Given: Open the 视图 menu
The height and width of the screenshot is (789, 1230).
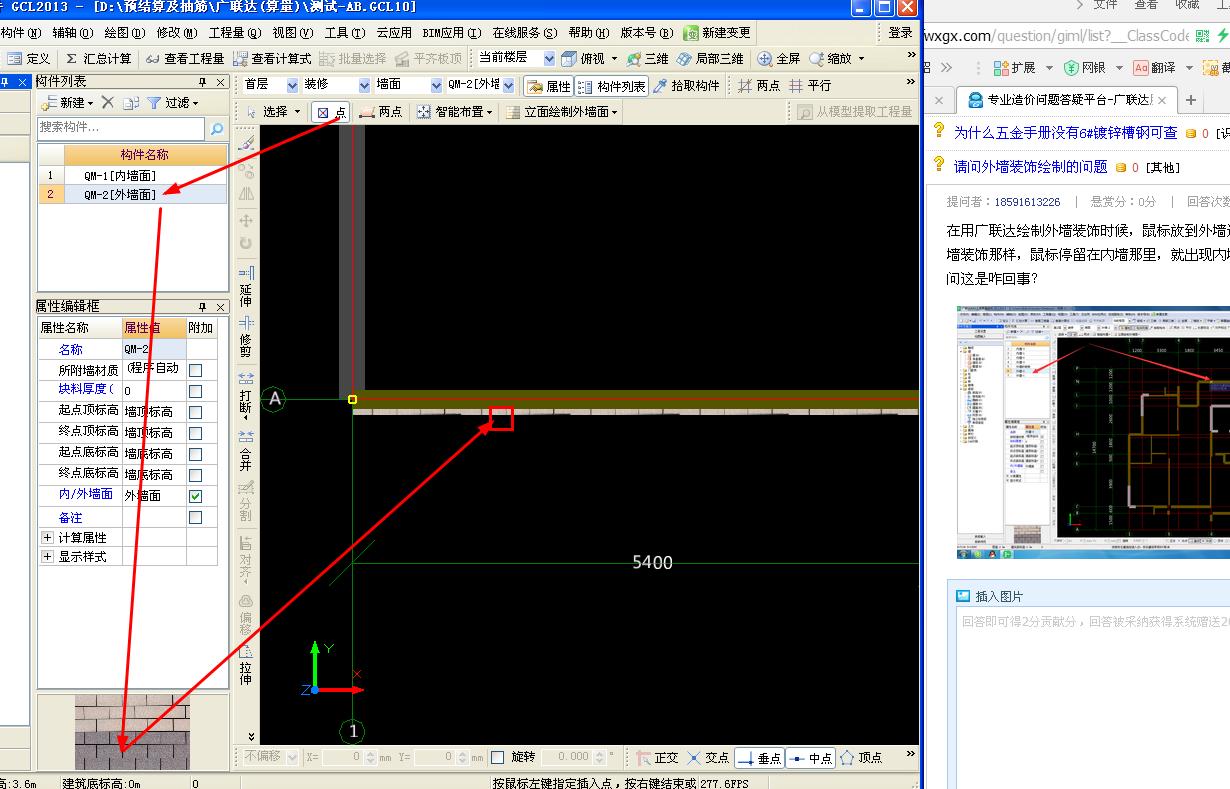Looking at the screenshot, I should [293, 33].
